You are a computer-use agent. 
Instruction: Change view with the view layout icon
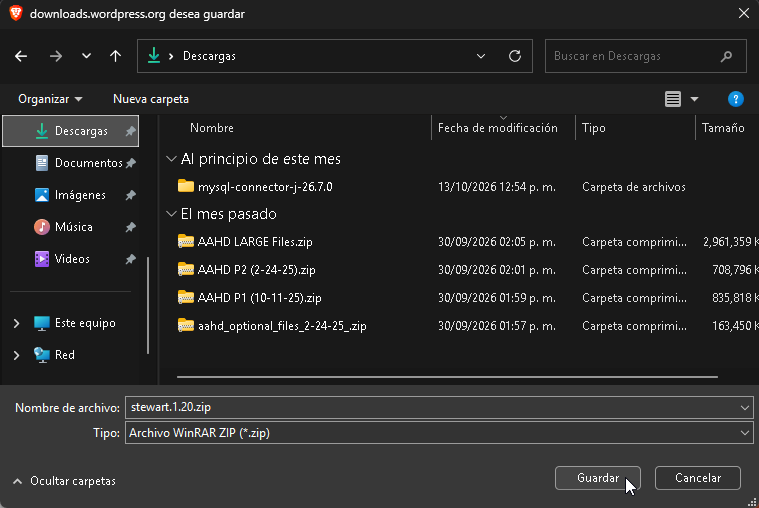pos(673,99)
